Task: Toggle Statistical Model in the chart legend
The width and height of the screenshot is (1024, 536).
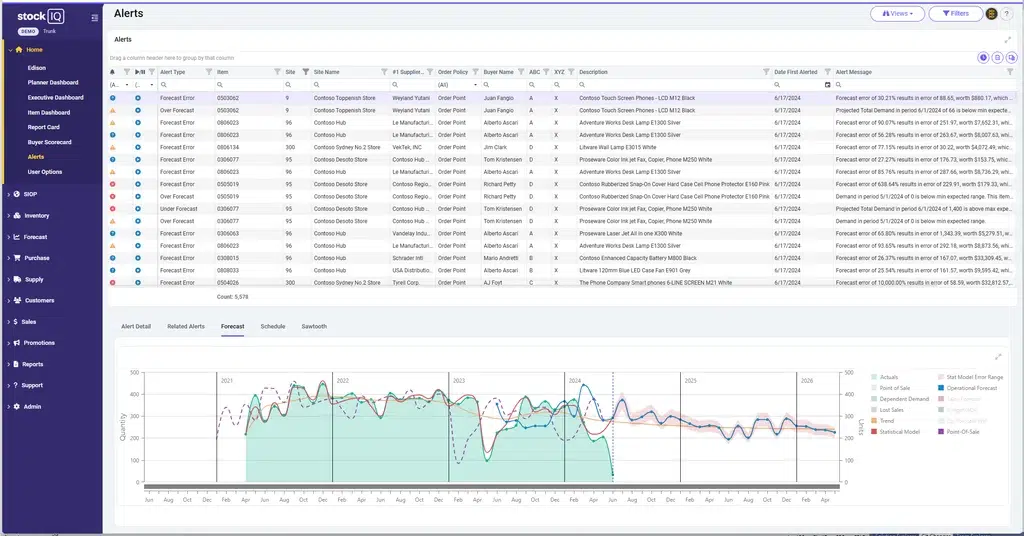Action: coord(895,432)
